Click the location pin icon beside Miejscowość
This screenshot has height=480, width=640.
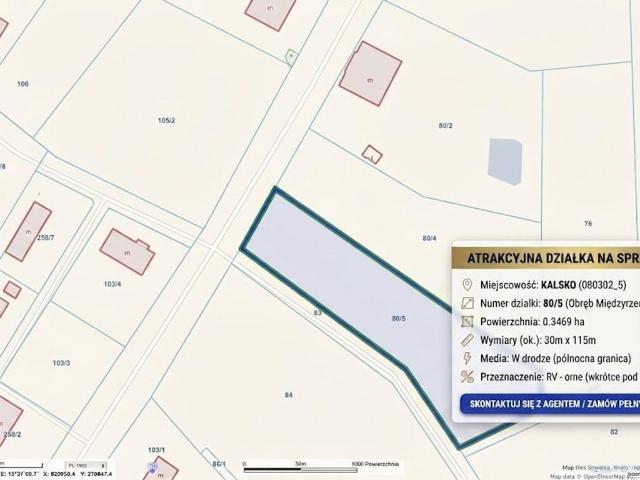(467, 284)
